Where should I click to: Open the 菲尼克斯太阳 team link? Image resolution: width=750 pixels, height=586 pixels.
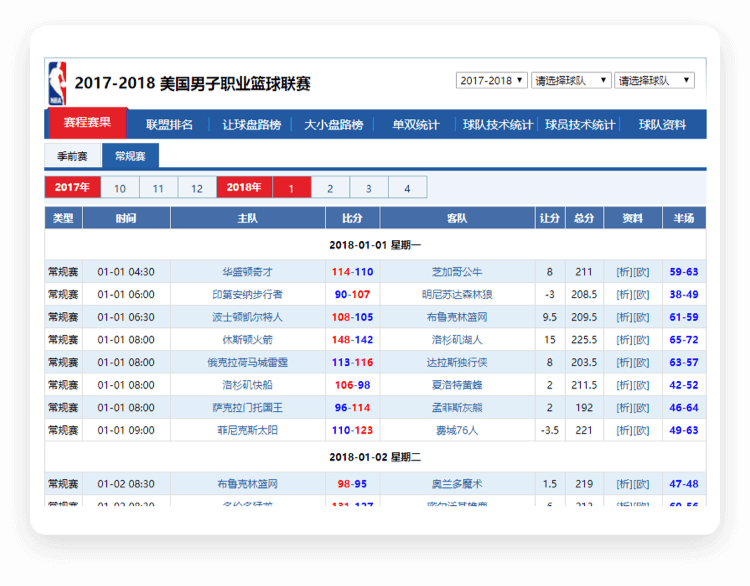[247, 430]
